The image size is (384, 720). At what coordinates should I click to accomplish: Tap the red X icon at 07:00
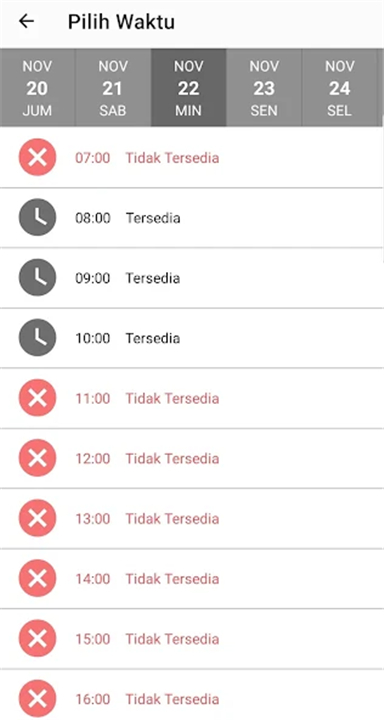coord(37,158)
